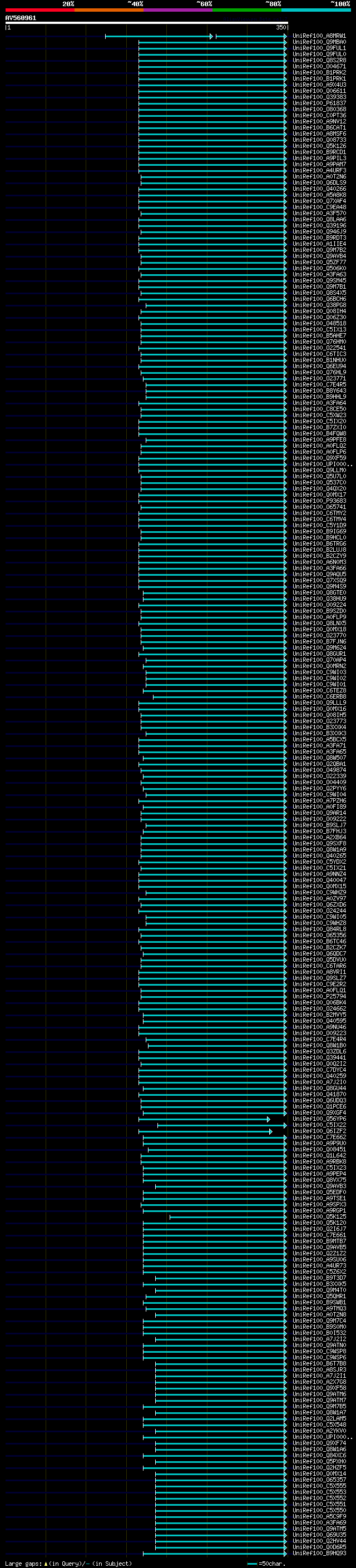The image size is (356, 1568).
Task: Open the UniRef100_C7E662 label
Action: pos(319,1137)
